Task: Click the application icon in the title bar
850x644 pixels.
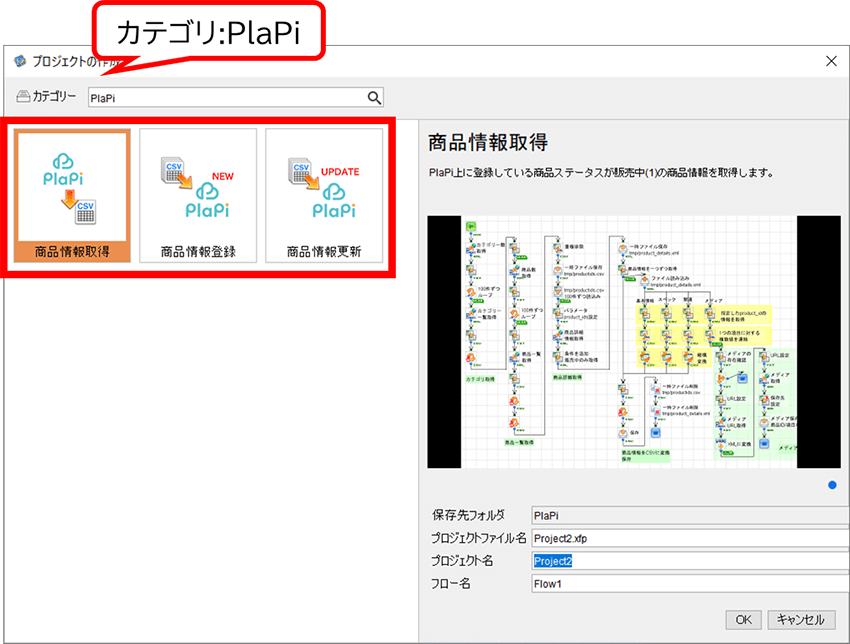Action: point(19,61)
